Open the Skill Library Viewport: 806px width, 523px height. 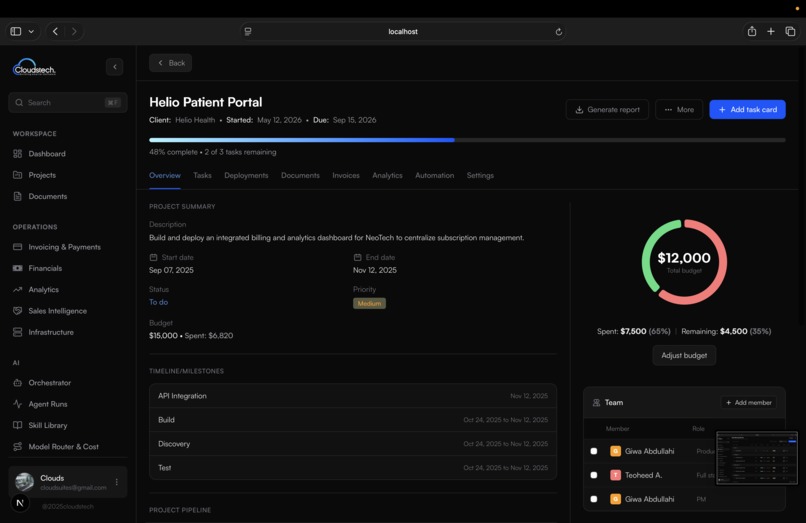40,425
